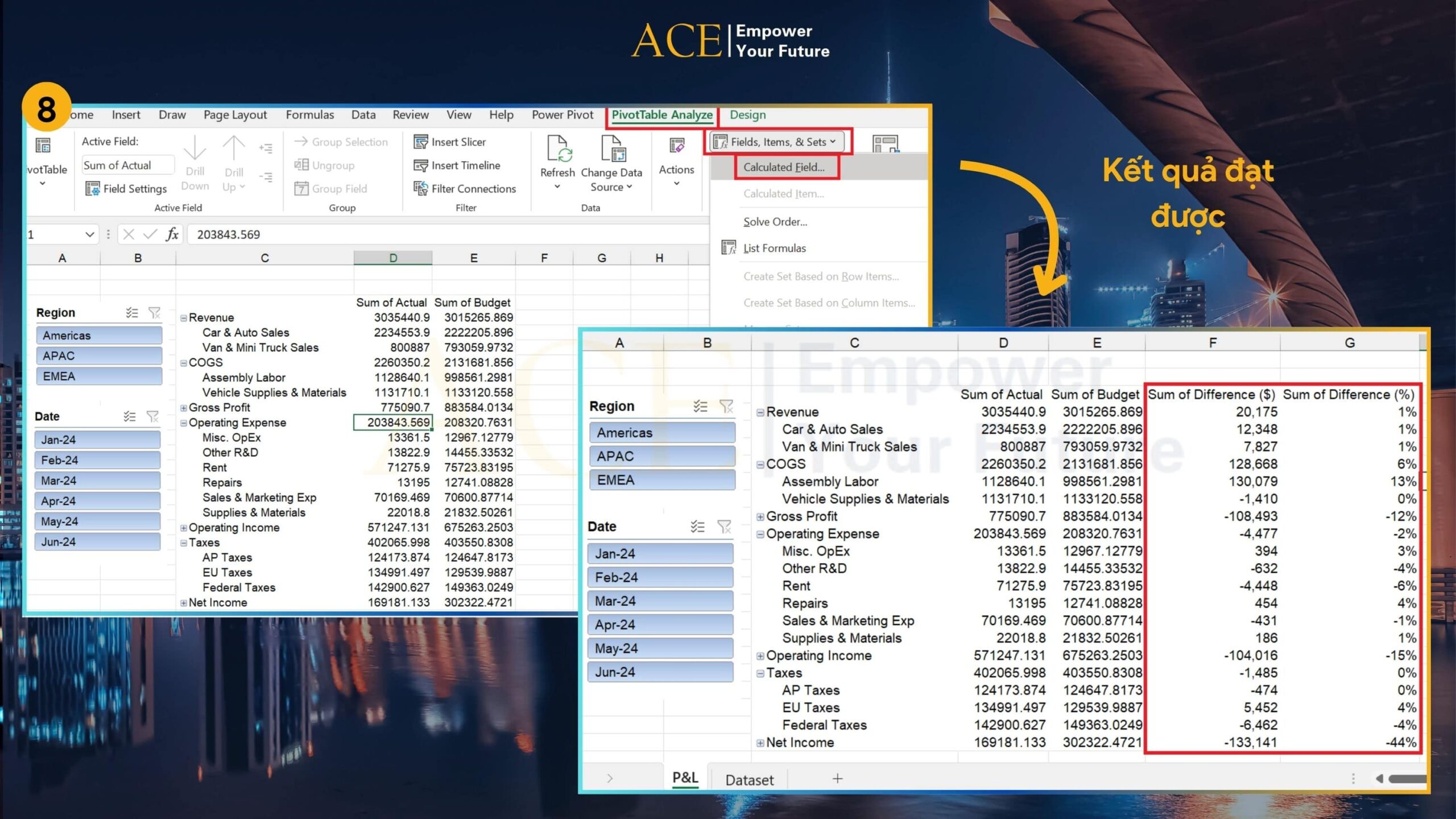
Task: Select Feb-24 in the Date slicer
Action: [97, 460]
